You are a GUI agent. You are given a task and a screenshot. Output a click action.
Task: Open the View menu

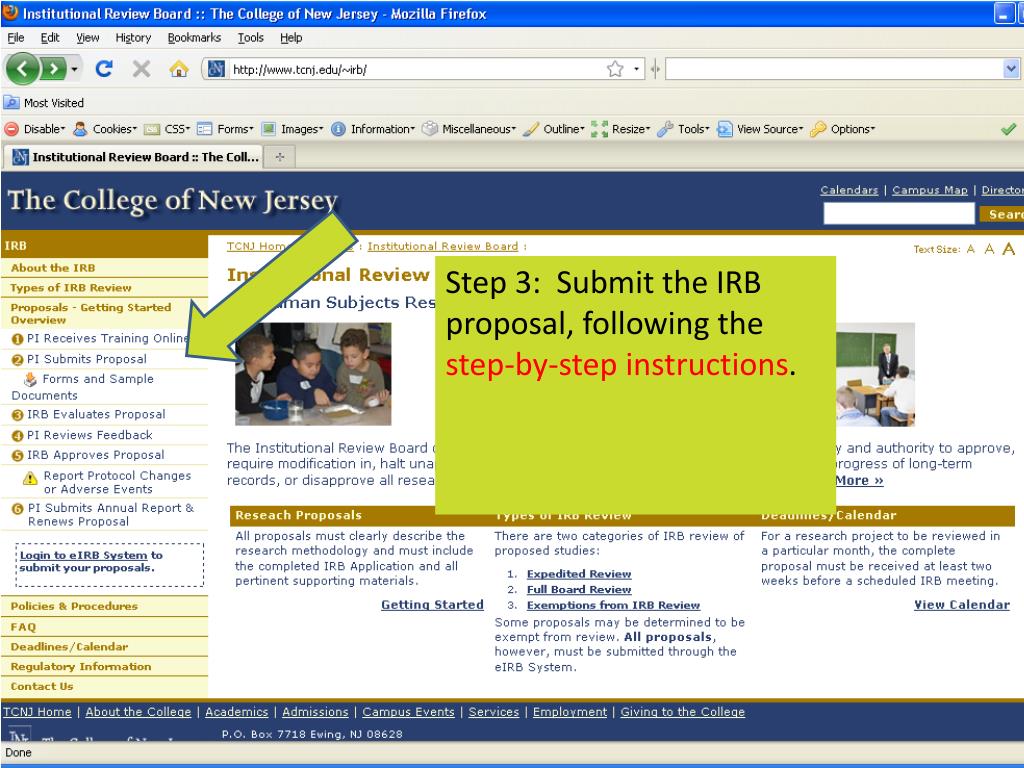[x=88, y=38]
